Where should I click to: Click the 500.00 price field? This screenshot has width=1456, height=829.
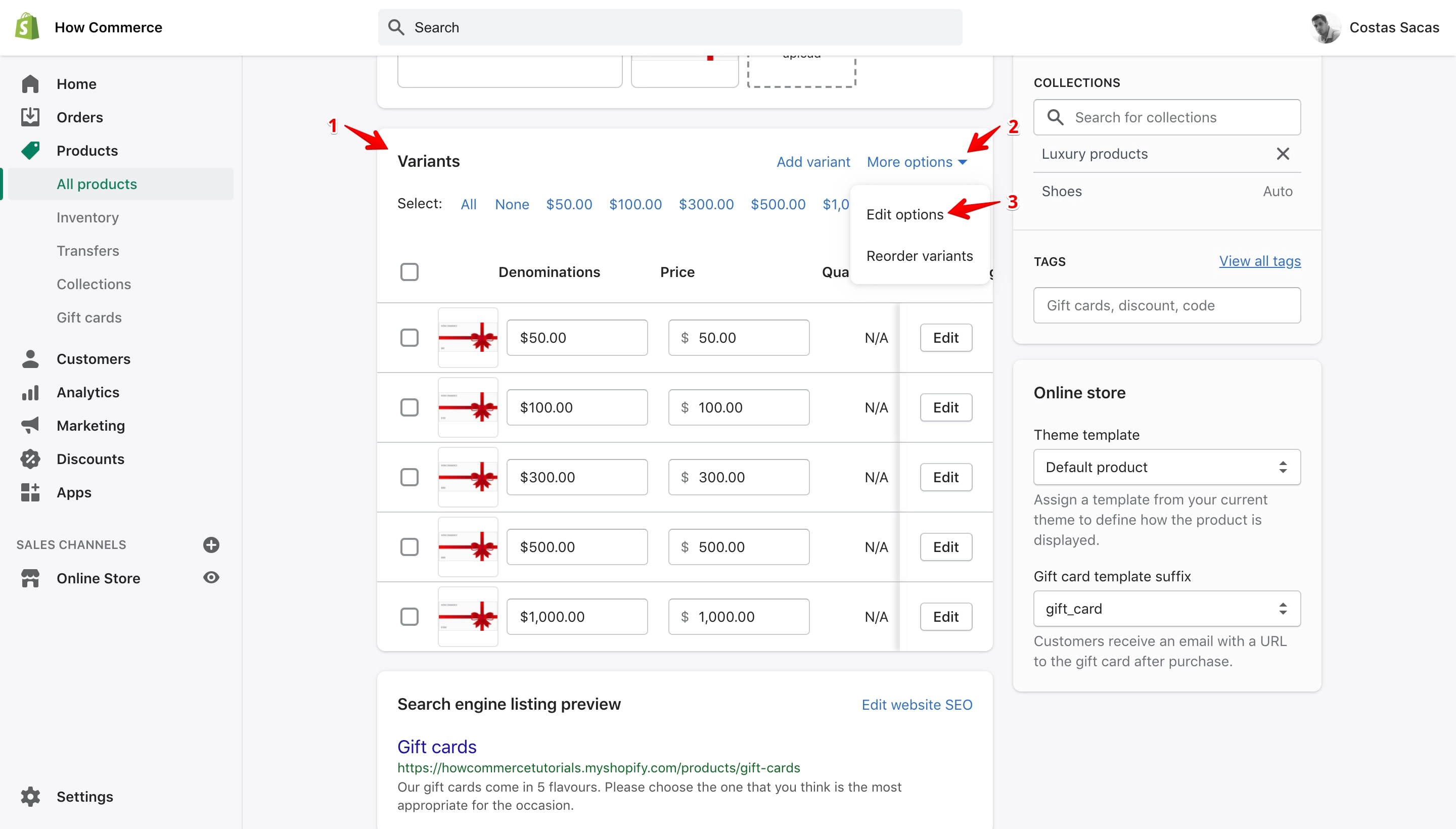point(739,547)
